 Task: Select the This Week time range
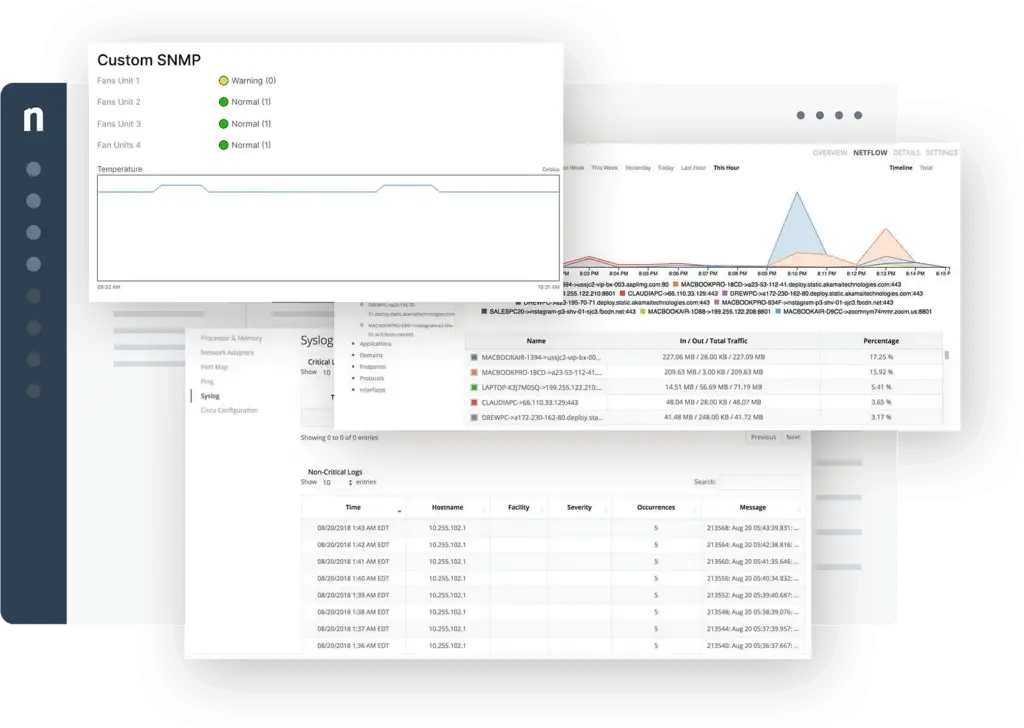(604, 168)
